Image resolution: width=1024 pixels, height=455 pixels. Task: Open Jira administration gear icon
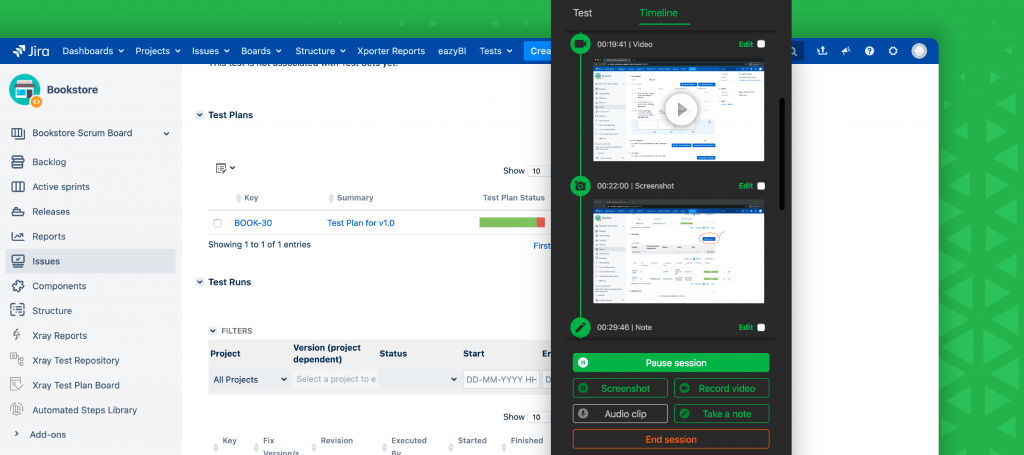click(893, 51)
